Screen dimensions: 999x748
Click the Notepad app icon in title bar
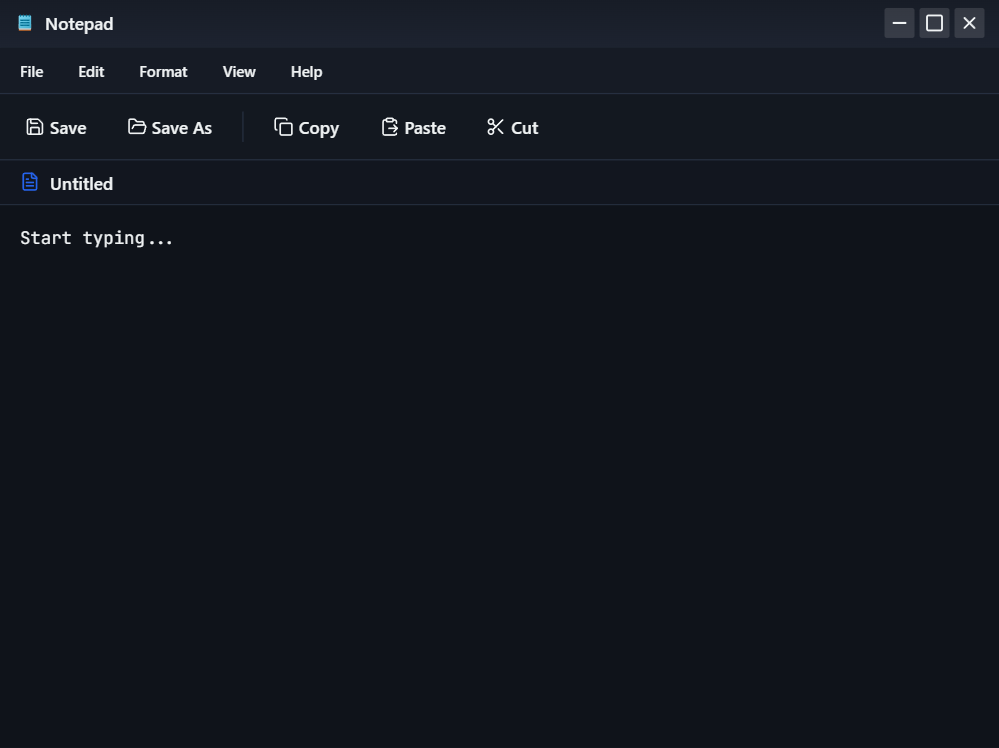pyautogui.click(x=25, y=24)
